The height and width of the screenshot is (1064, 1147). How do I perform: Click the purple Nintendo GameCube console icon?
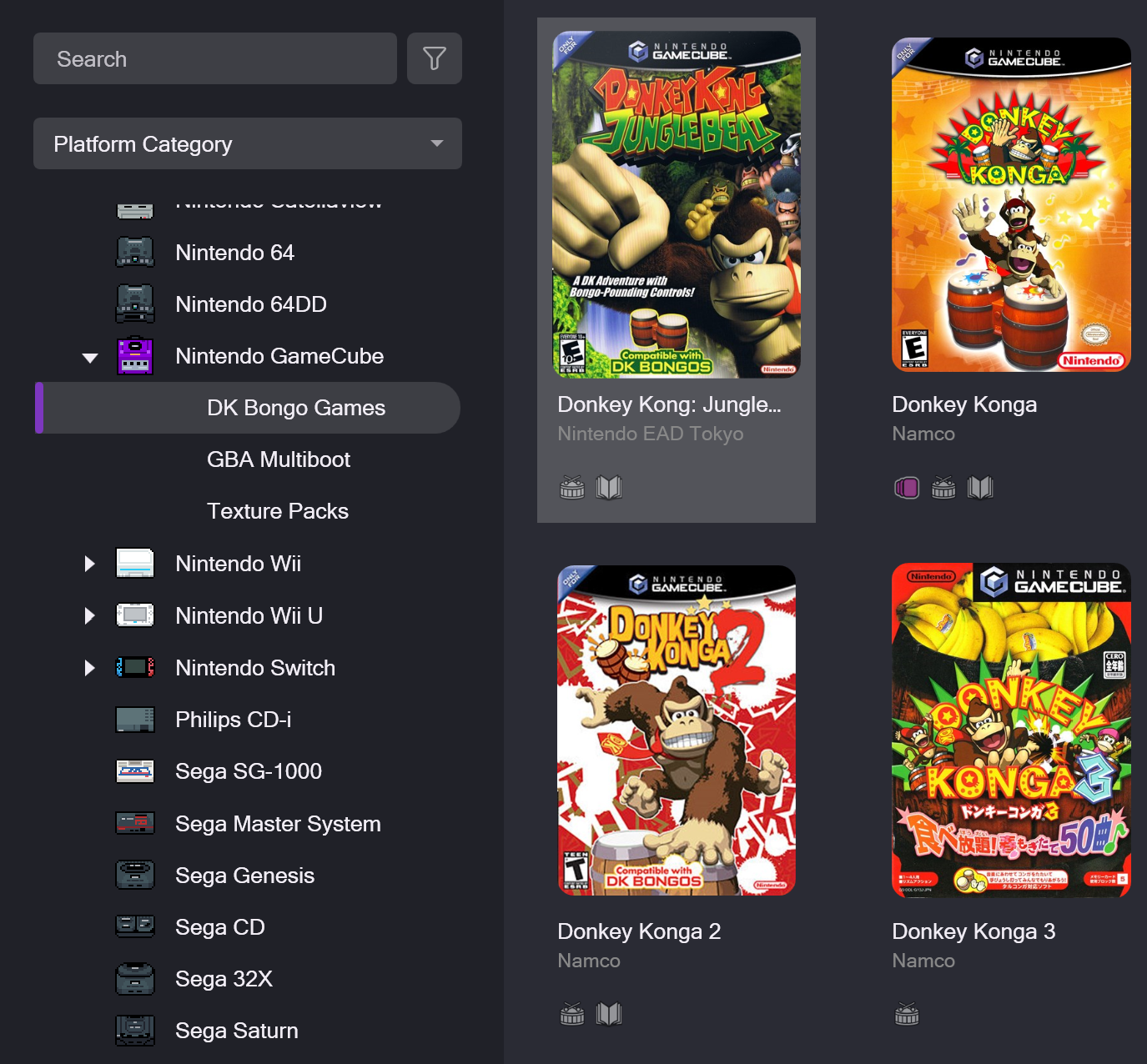point(135,356)
